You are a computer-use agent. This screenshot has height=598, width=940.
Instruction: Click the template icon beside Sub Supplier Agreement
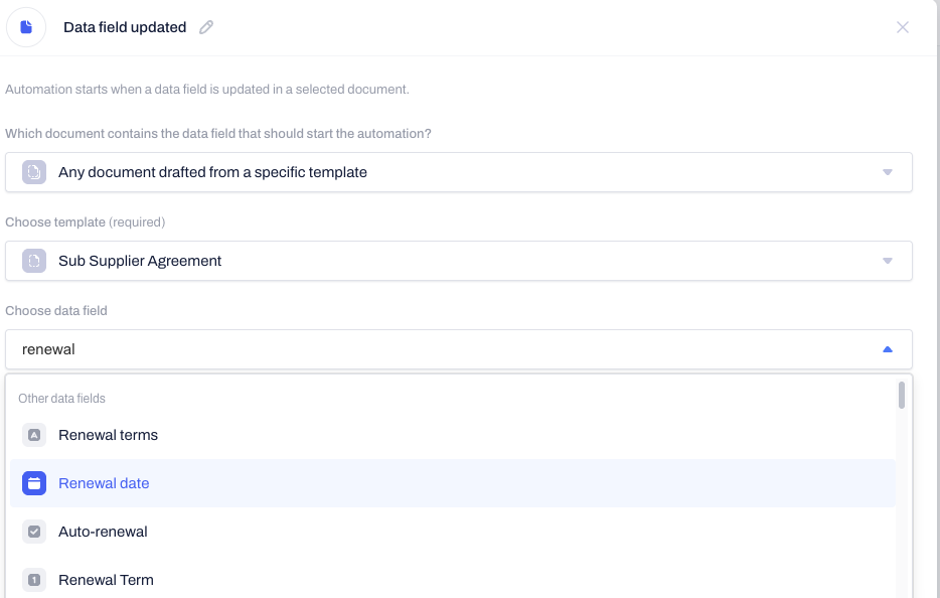[x=34, y=261]
